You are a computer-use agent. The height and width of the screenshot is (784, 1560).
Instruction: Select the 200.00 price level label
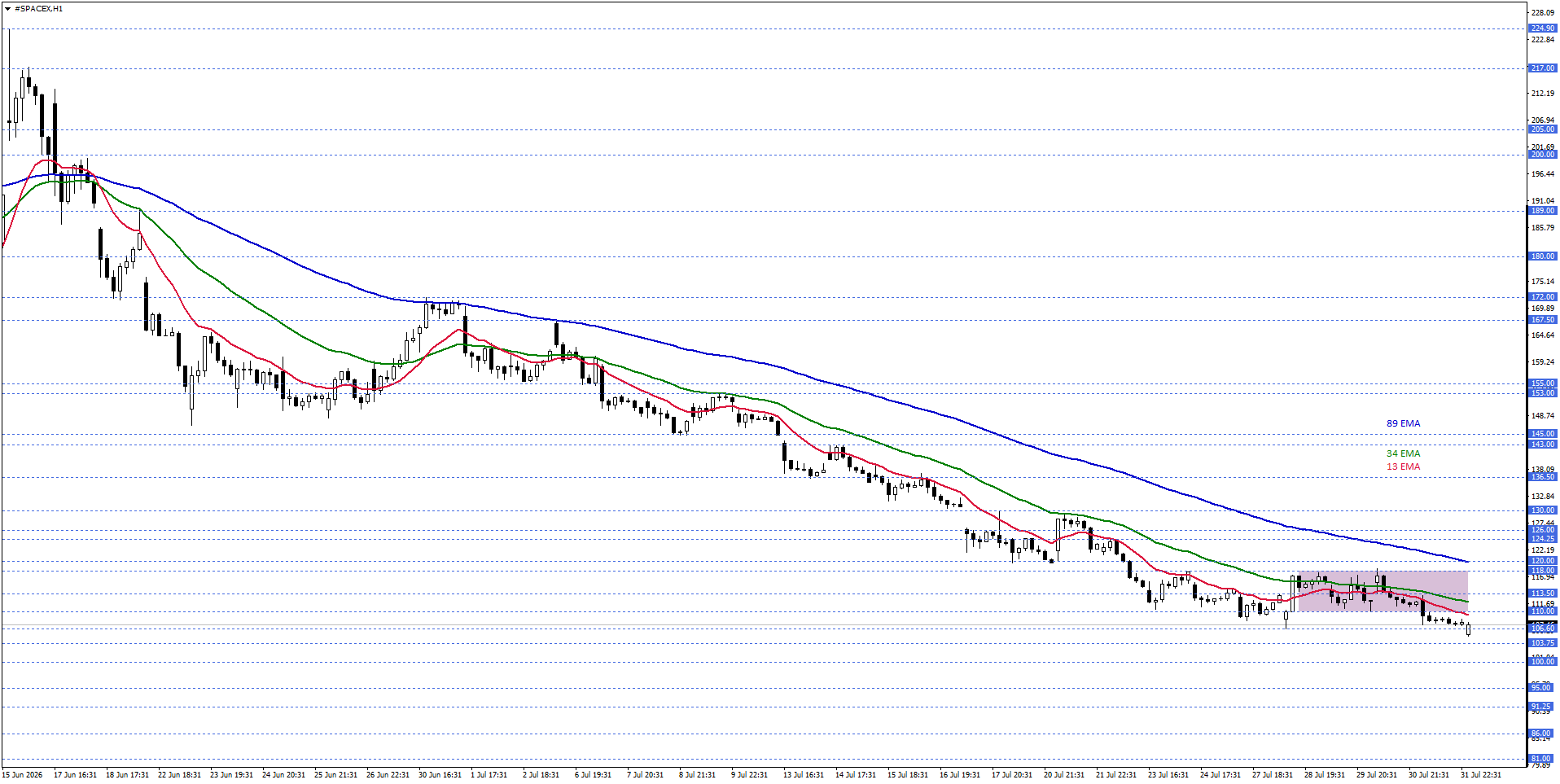pos(1543,155)
